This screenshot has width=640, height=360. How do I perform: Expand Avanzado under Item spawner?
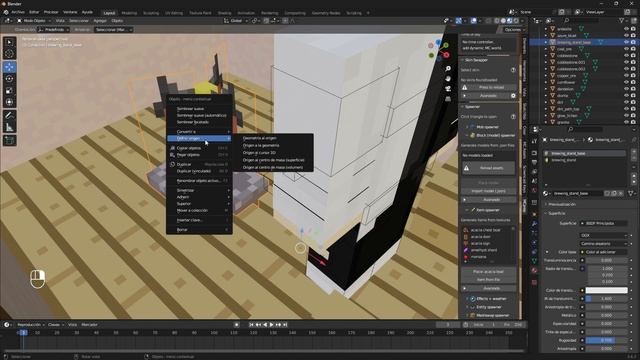click(489, 288)
